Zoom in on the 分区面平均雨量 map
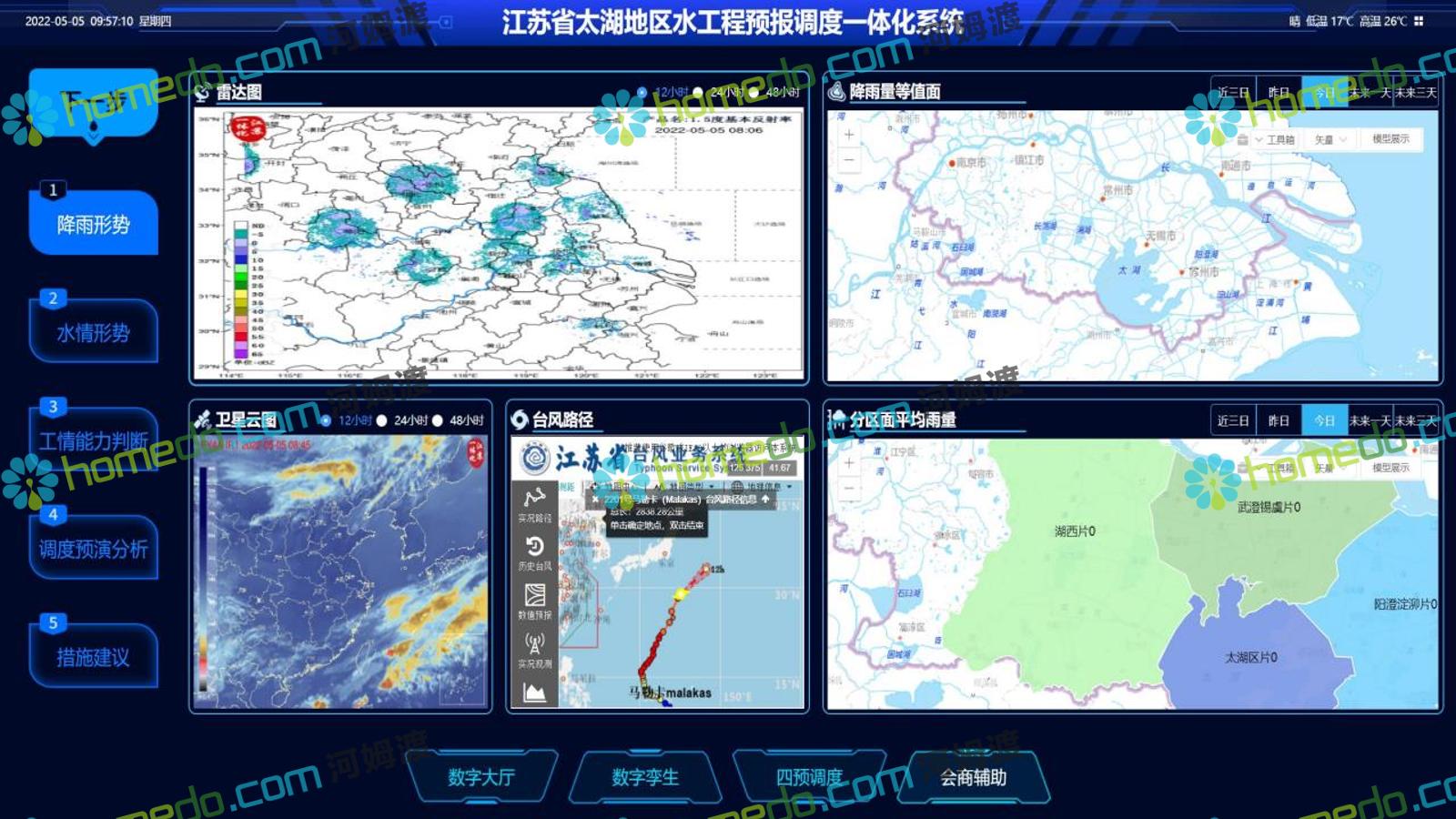The height and width of the screenshot is (819, 1456). pos(848,463)
